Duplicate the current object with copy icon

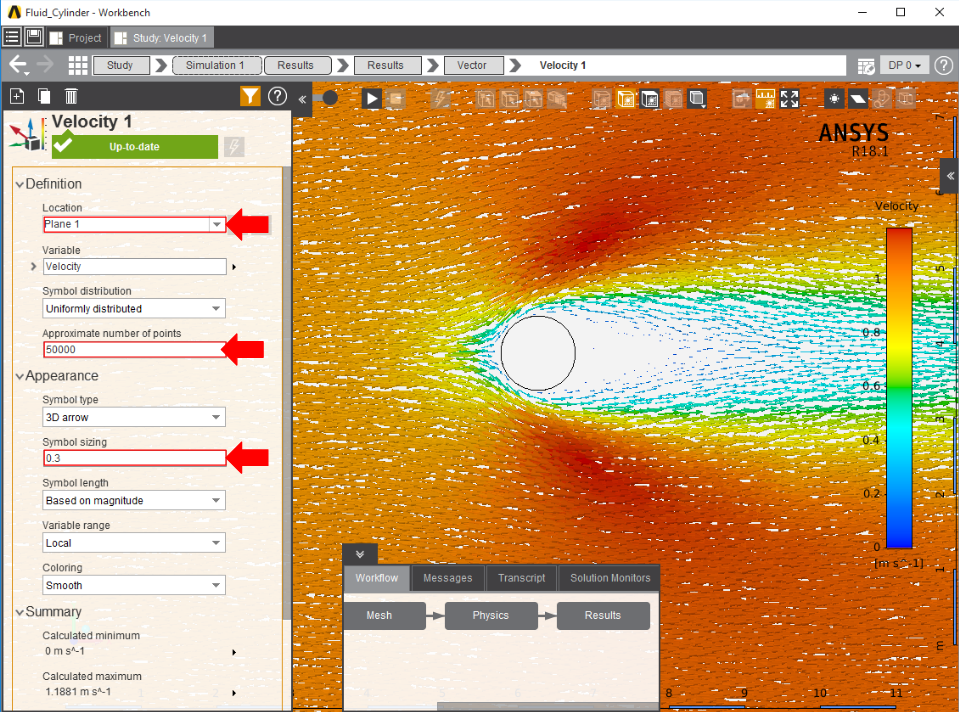click(x=44, y=96)
